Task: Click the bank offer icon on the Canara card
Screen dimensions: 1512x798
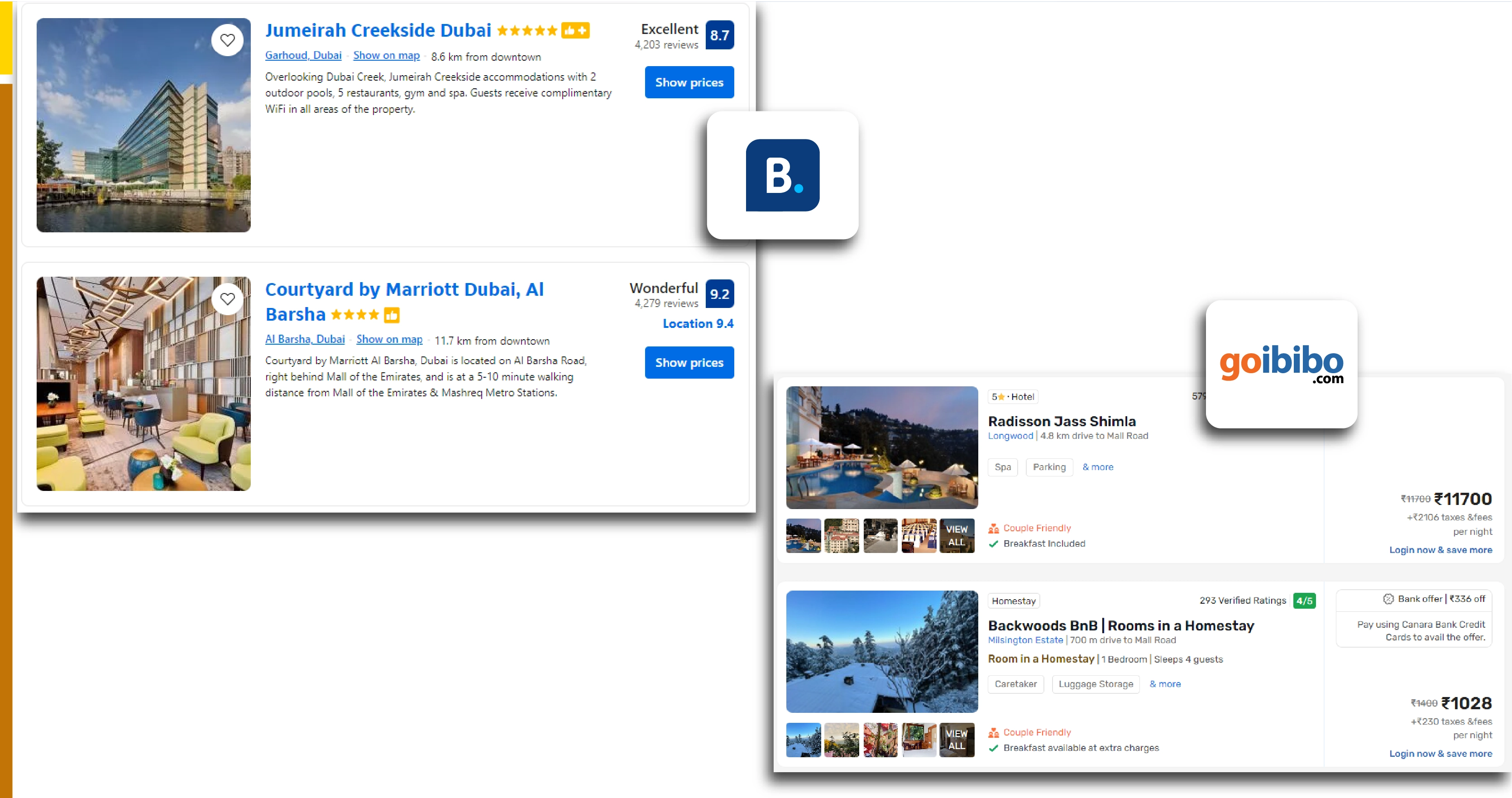Action: [1388, 598]
